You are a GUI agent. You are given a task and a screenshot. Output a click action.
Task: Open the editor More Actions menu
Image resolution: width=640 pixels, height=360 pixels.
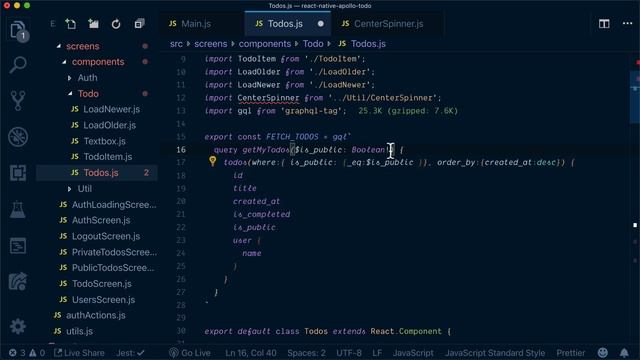627,24
